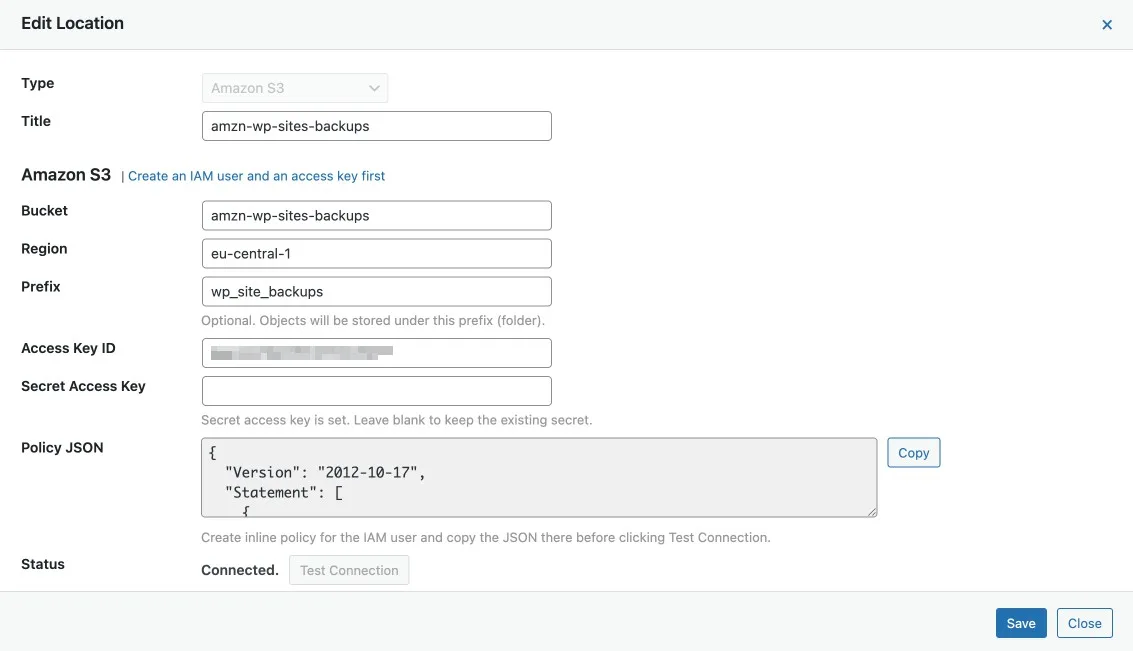Open 'Create an IAM user' link
This screenshot has height=651, width=1133.
pos(257,176)
